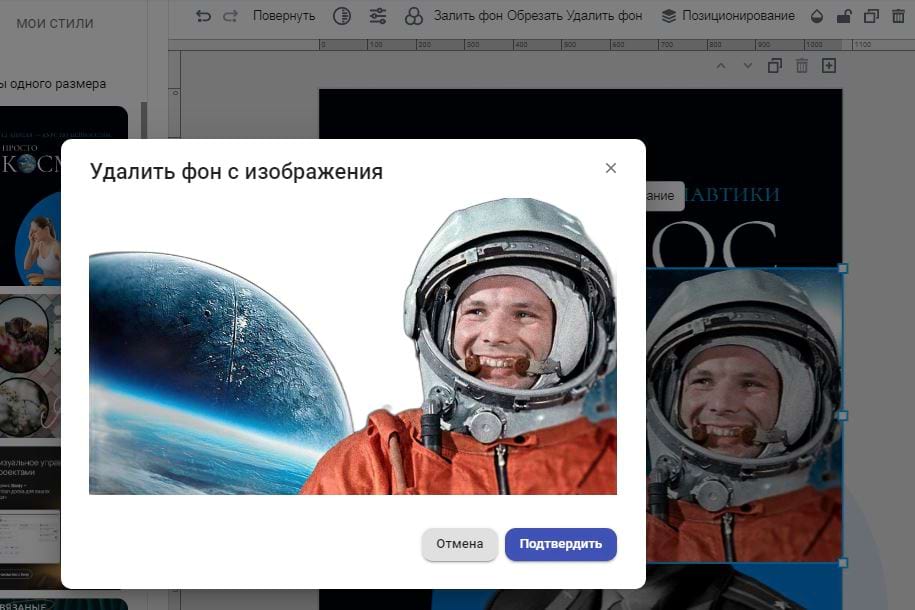The width and height of the screenshot is (915, 610).
Task: Choose Удалить фон in the toolbar
Action: (x=605, y=16)
